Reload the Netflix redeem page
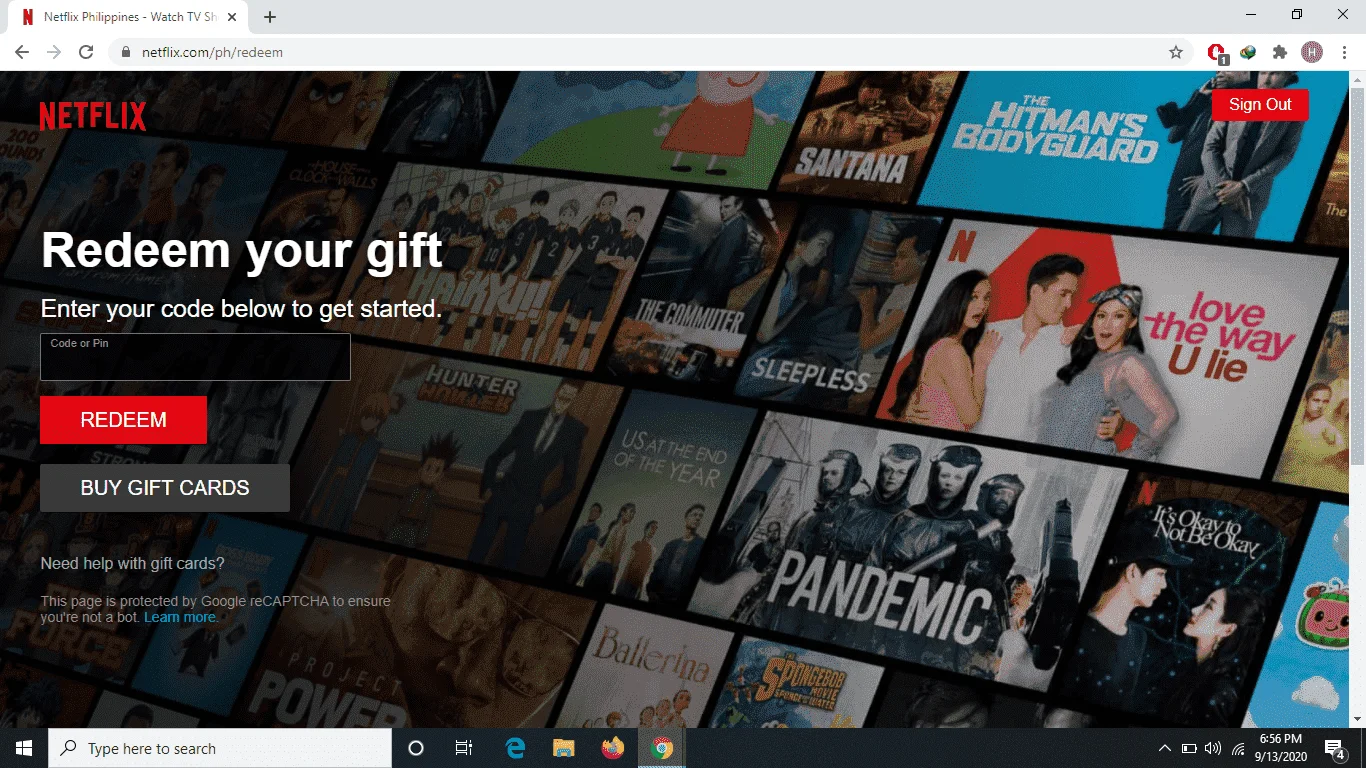 coord(86,52)
